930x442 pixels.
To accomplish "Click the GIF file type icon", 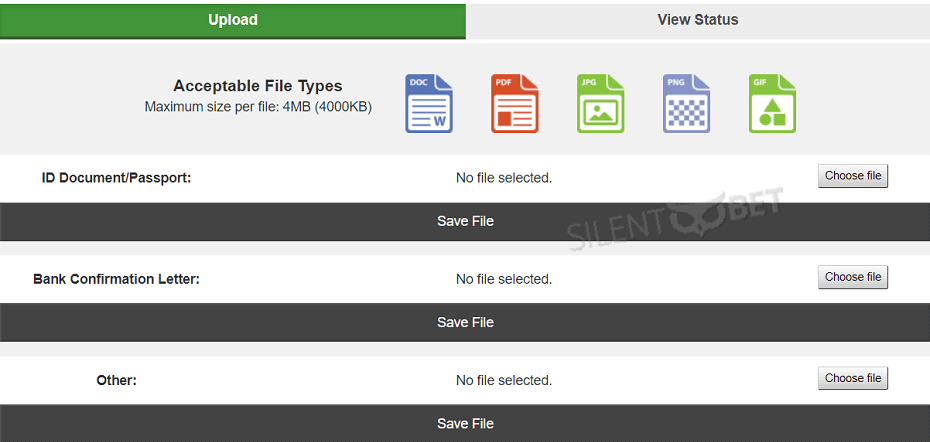I will point(772,103).
